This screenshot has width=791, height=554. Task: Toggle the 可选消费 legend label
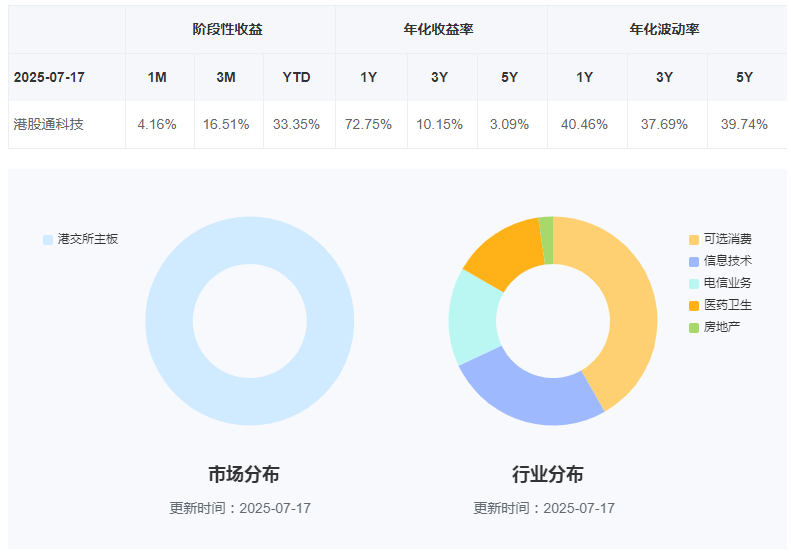[x=727, y=239]
